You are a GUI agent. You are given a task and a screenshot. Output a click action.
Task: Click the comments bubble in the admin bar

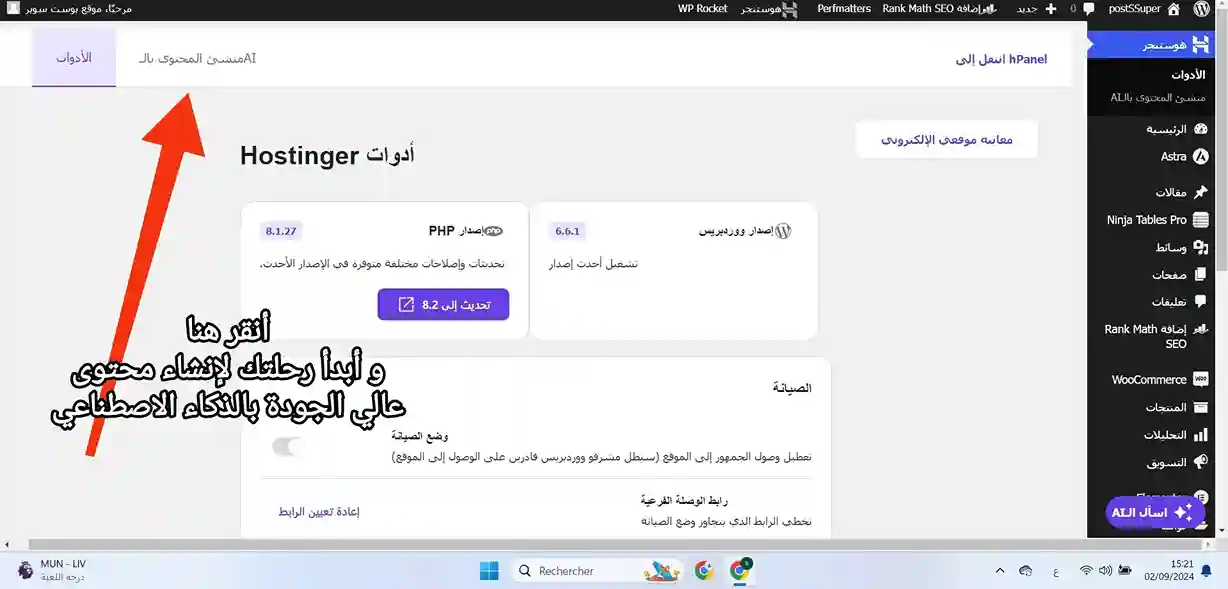[x=1090, y=9]
